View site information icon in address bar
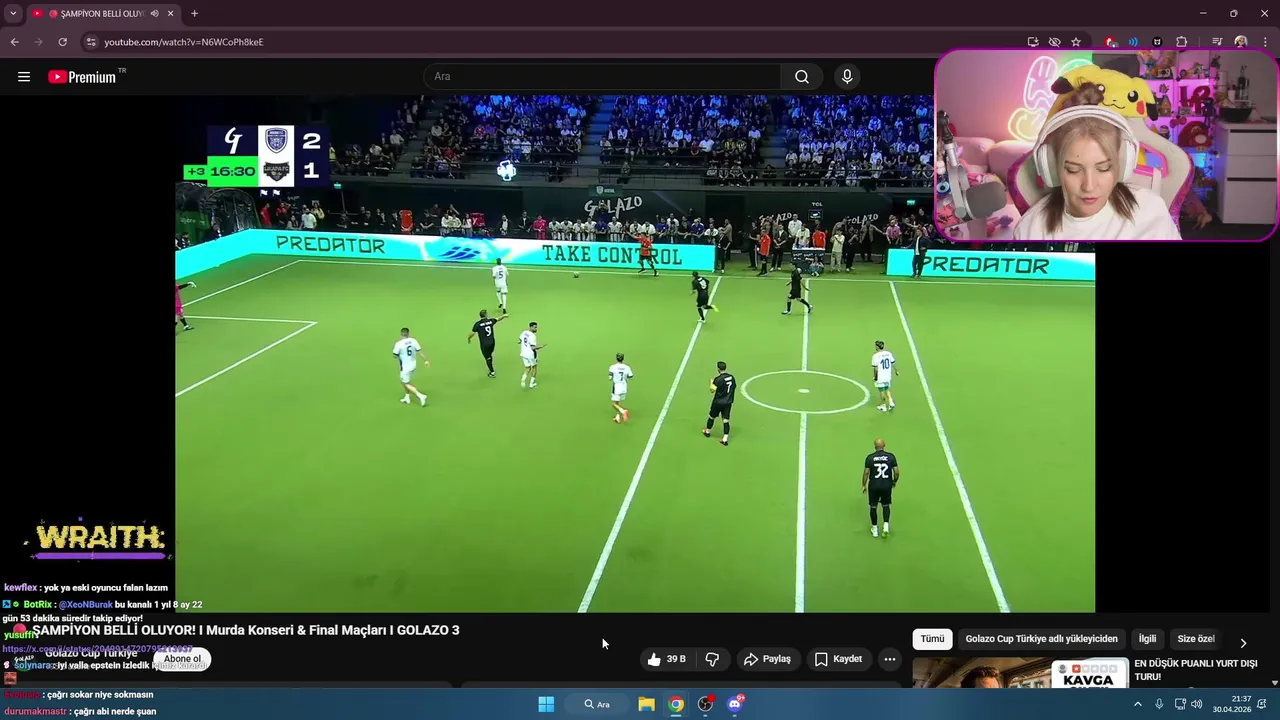Image resolution: width=1280 pixels, height=720 pixels. (91, 42)
